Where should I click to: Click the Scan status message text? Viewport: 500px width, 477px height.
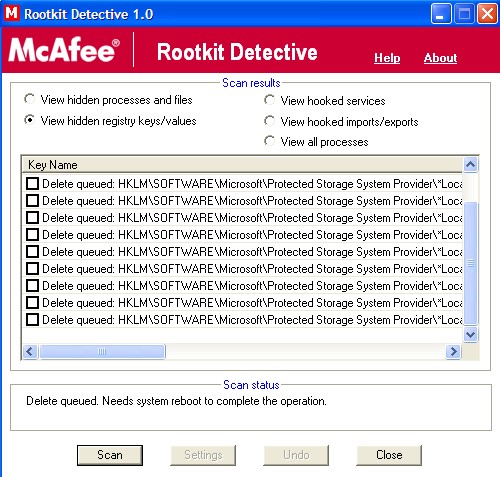point(176,401)
